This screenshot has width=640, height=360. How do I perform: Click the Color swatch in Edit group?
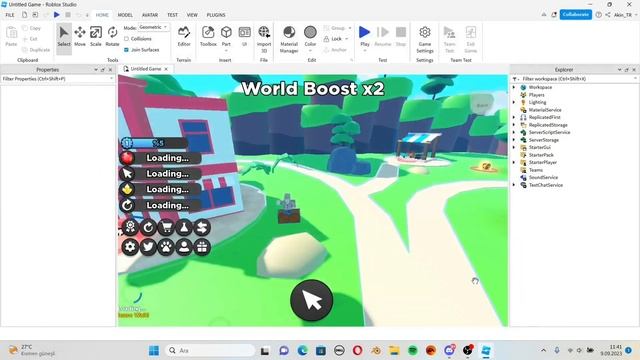point(310,32)
